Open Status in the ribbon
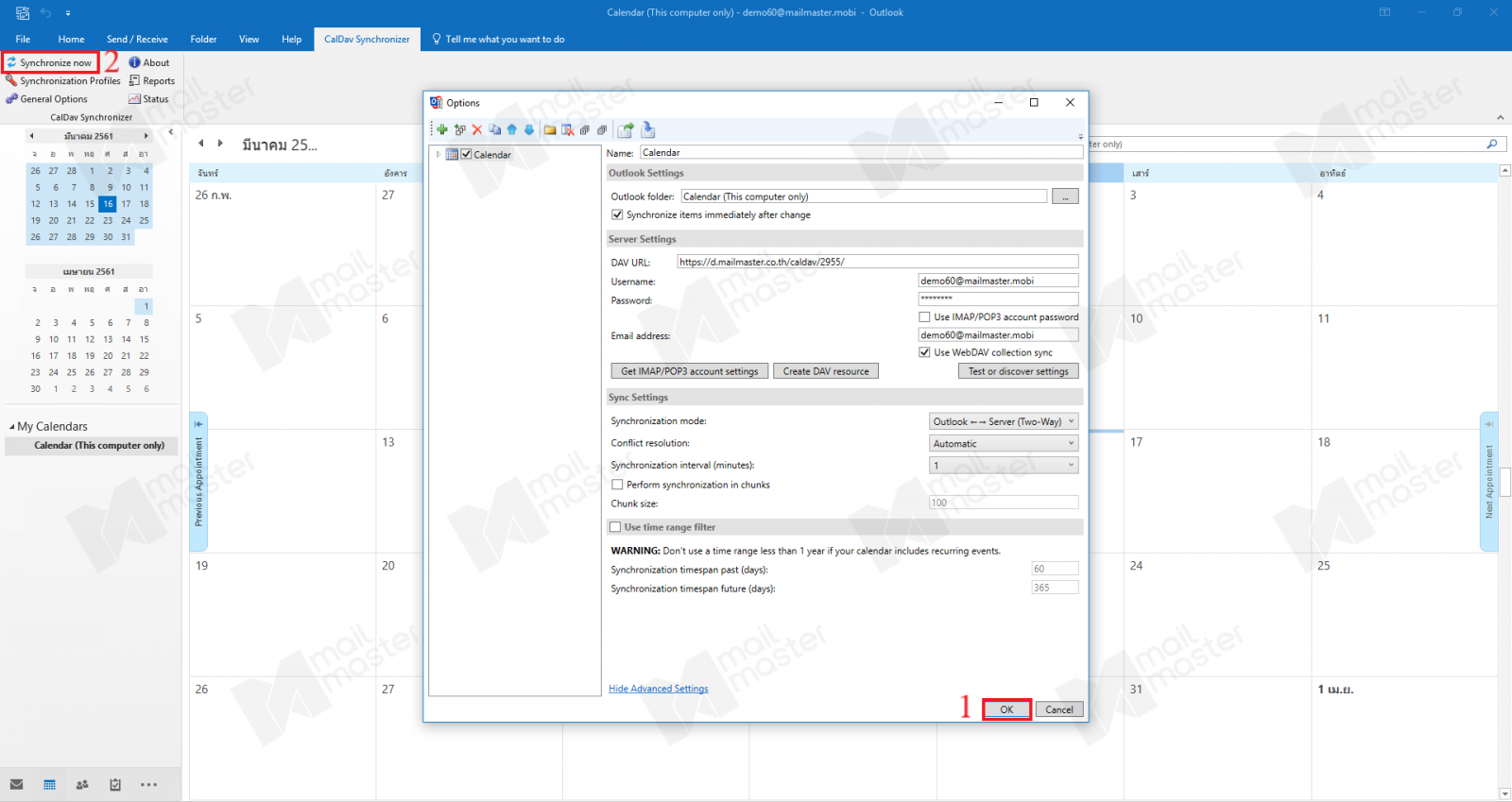Screen dimensions: 1512x802 pyautogui.click(x=148, y=99)
